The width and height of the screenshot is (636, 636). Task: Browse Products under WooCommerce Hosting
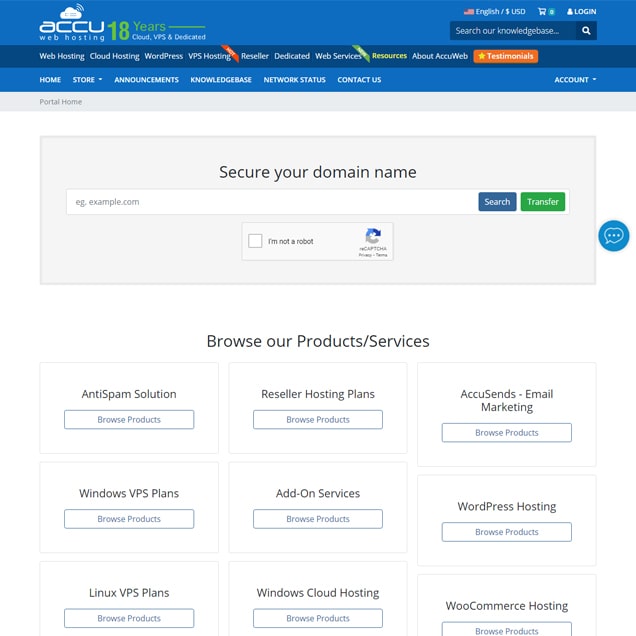pyautogui.click(x=507, y=630)
